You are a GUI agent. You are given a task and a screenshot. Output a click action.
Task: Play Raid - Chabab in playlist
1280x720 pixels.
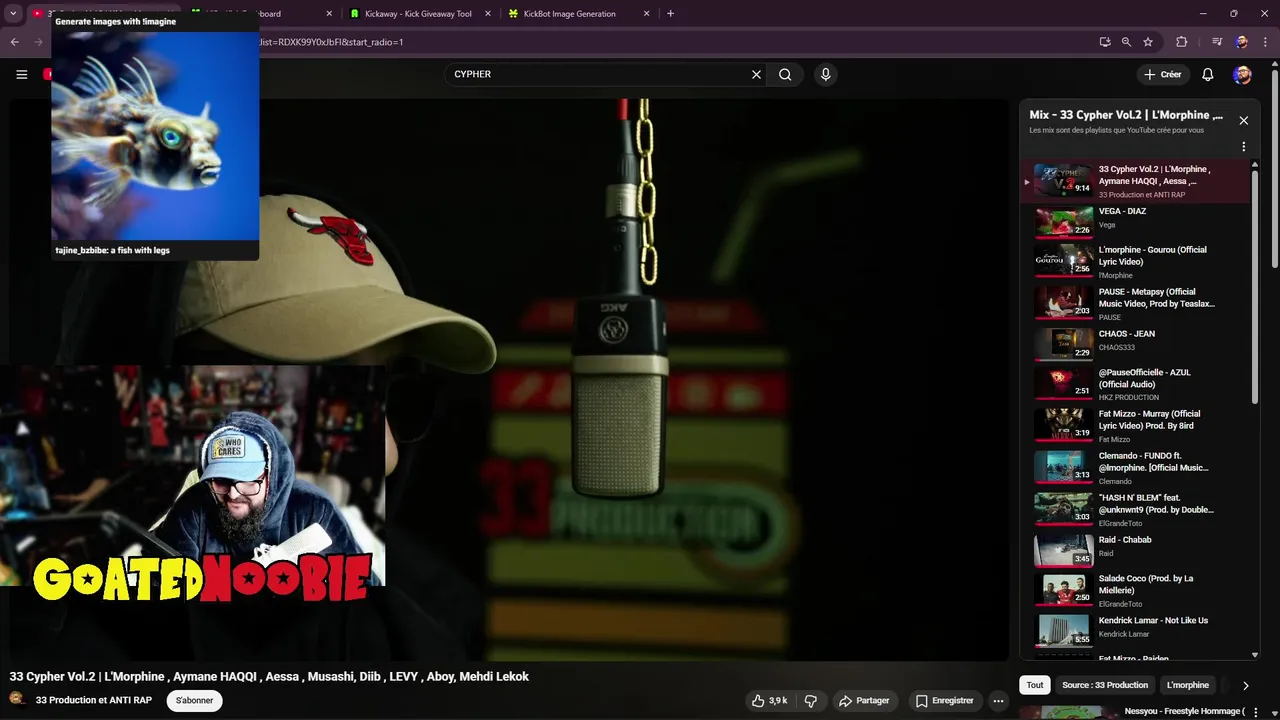(1136, 550)
